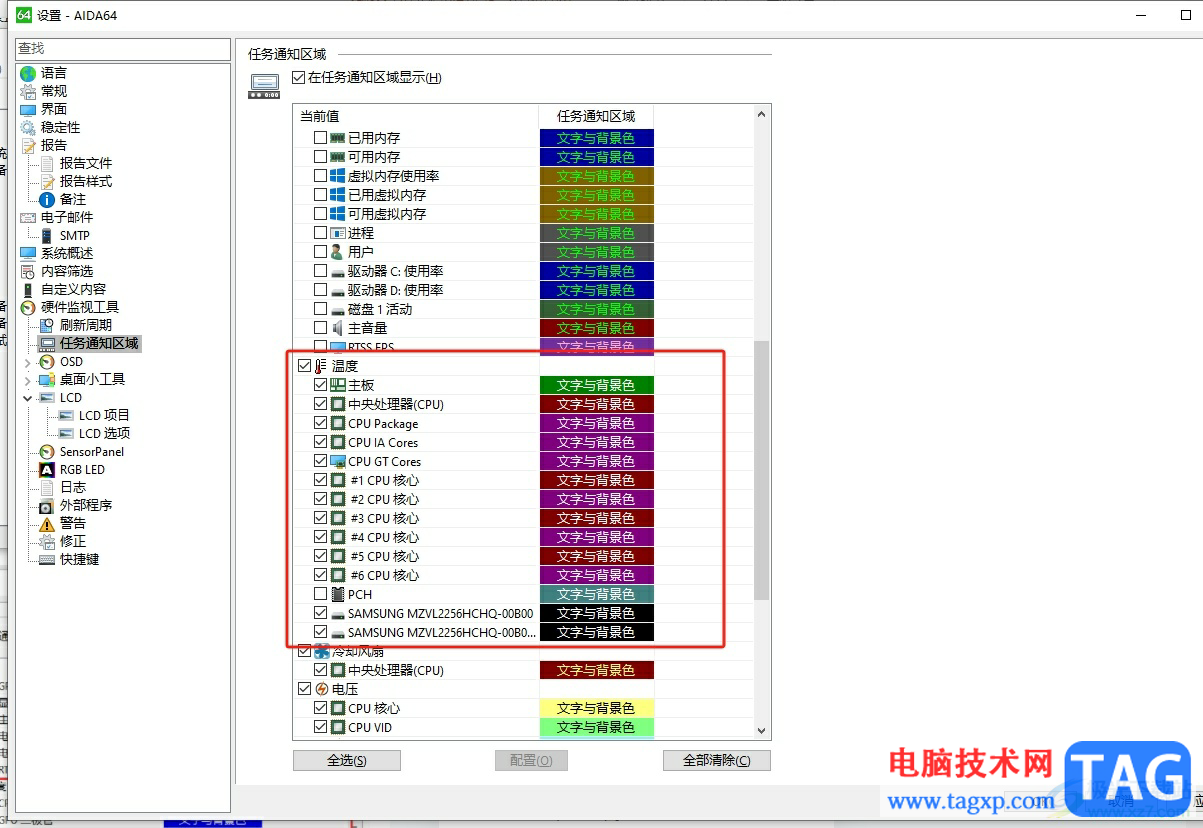Viewport: 1203px width, 828px height.
Task: Click the thermometer icon beside 温度
Action: pos(321,366)
